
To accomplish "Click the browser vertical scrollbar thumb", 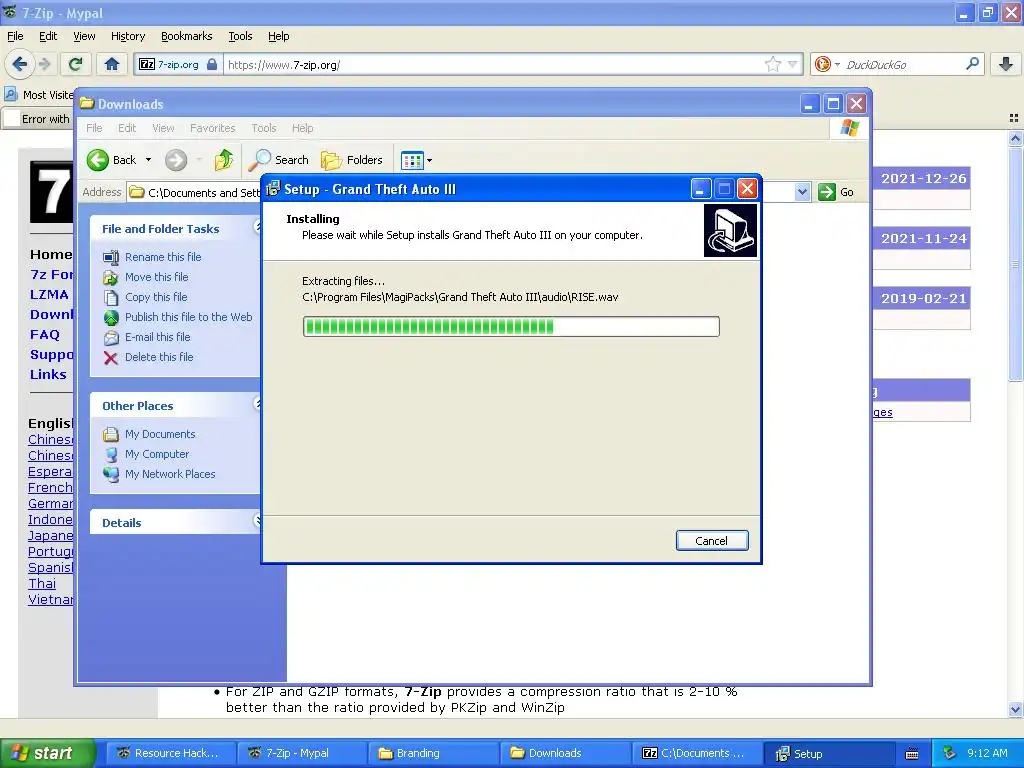I will click(1015, 264).
